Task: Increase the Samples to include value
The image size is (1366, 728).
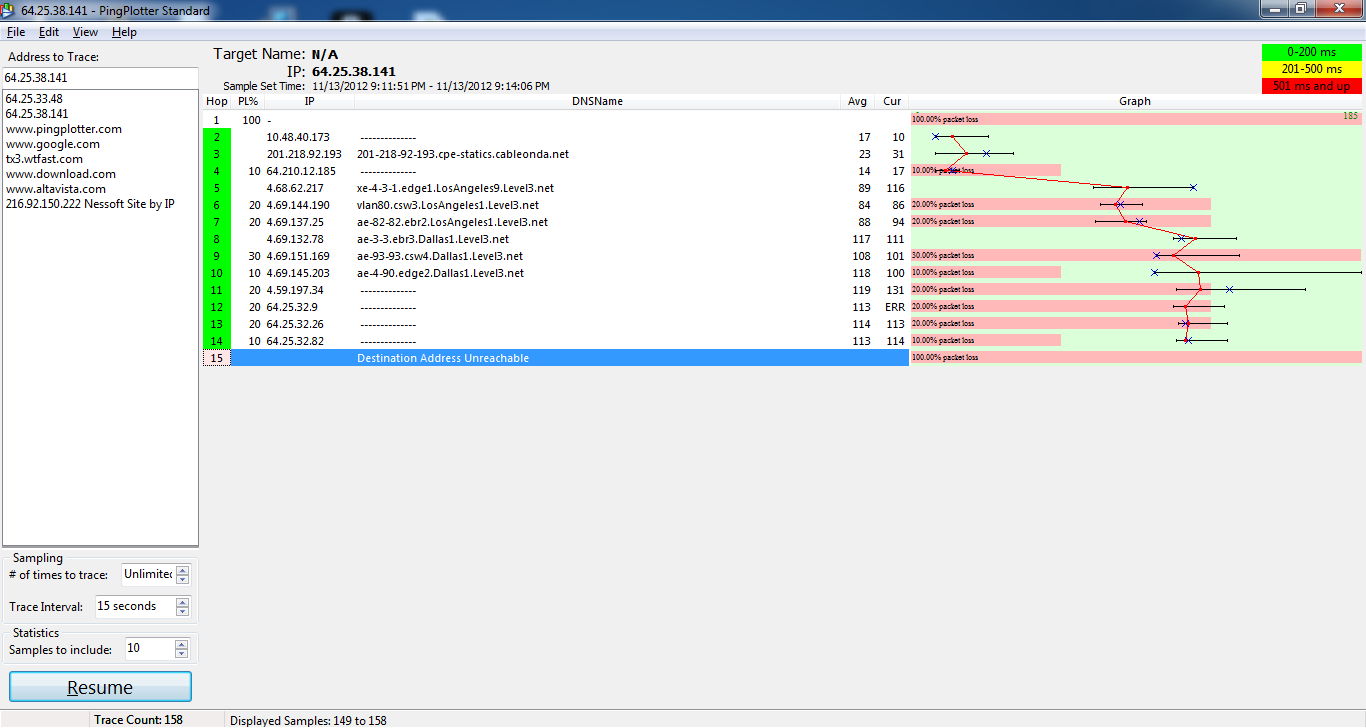Action: [x=181, y=644]
